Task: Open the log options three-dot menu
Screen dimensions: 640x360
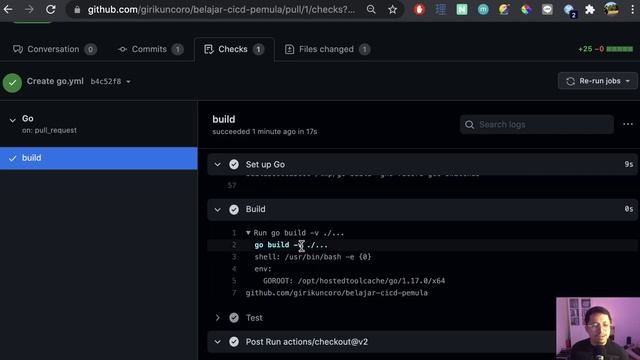Action: point(628,124)
